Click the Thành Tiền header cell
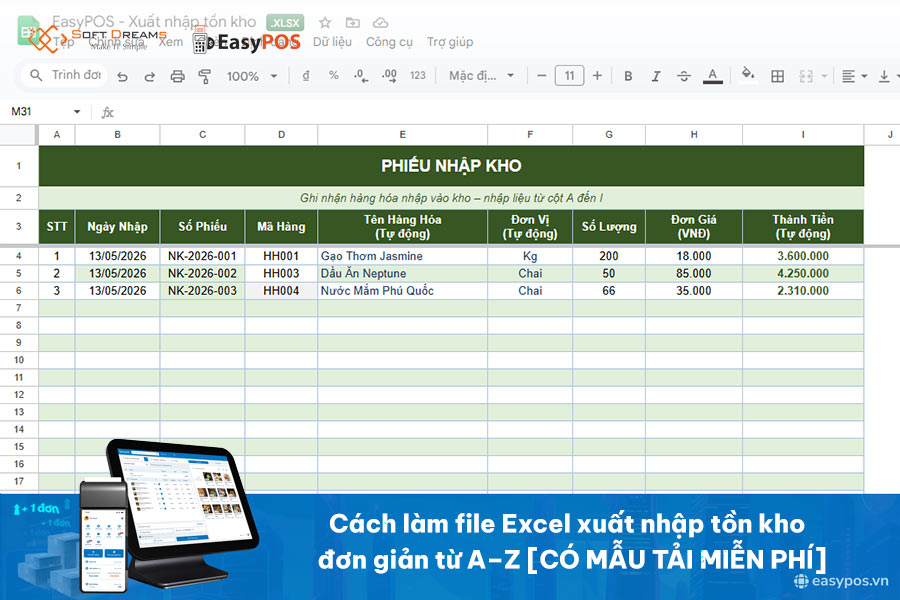 pyautogui.click(x=803, y=227)
